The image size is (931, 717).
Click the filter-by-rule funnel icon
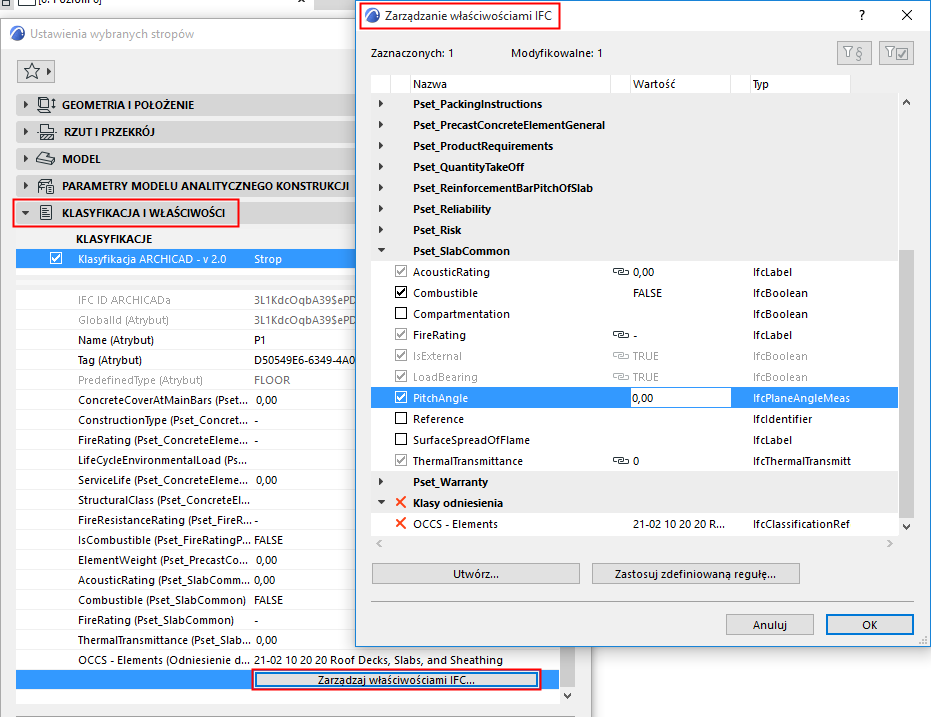point(854,52)
